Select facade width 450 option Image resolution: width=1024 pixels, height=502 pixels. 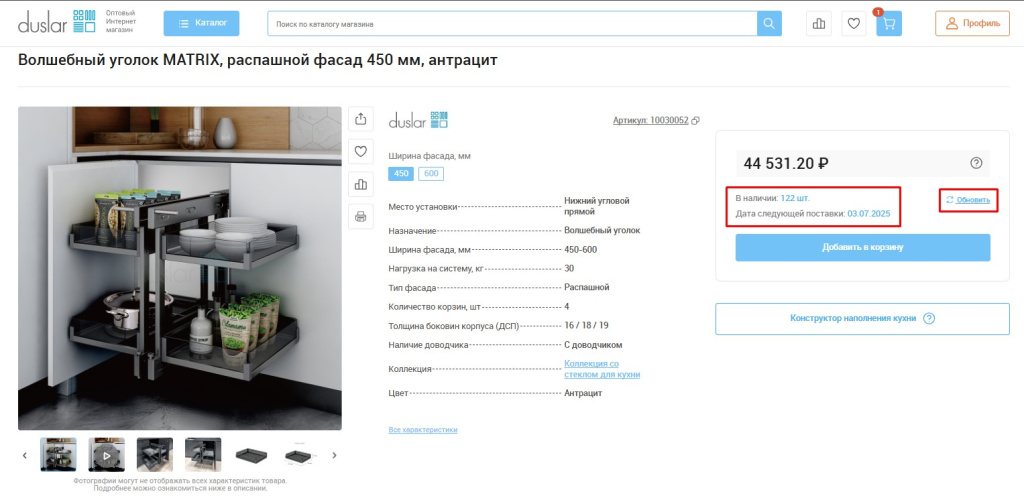(401, 174)
